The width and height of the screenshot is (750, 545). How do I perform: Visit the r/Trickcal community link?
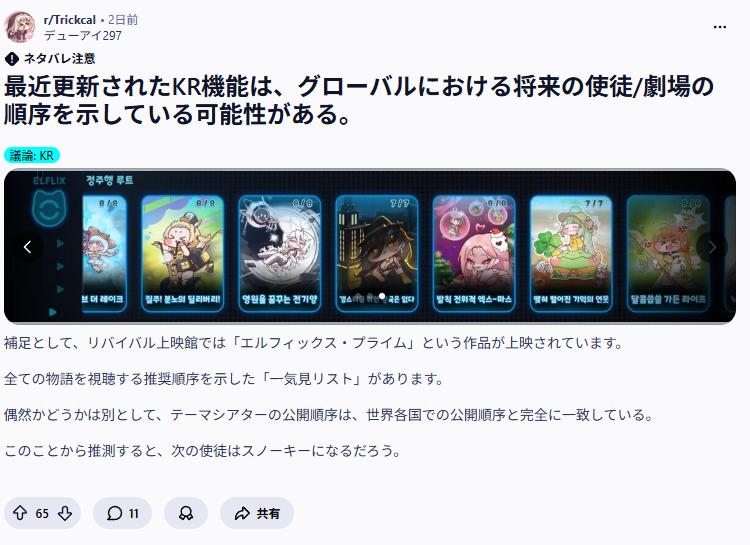tap(69, 20)
